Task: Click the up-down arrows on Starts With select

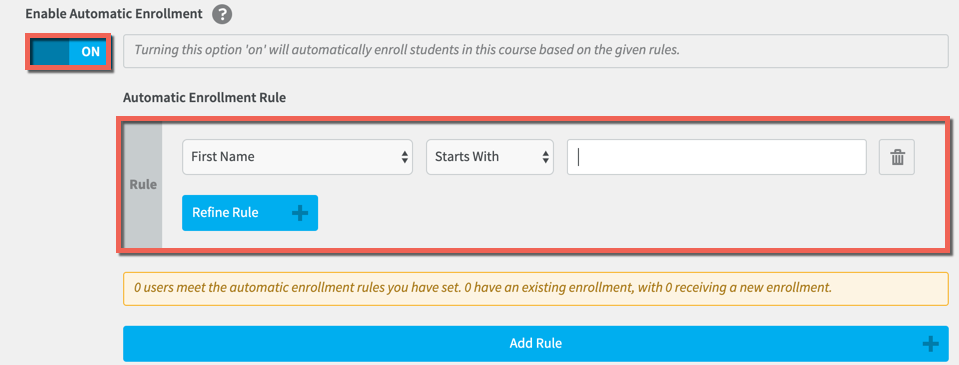Action: 545,157
